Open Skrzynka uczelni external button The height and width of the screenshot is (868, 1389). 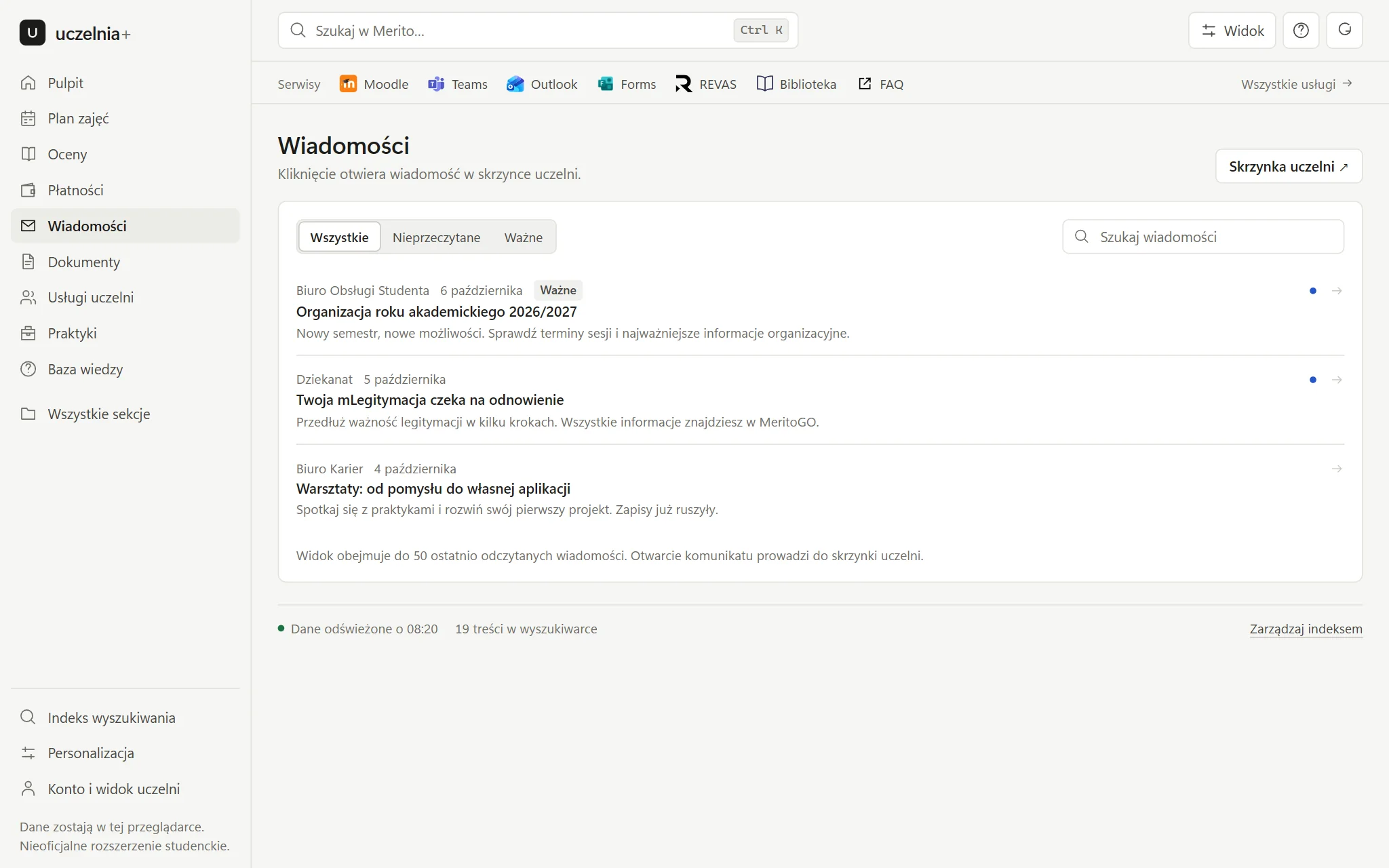click(x=1289, y=166)
